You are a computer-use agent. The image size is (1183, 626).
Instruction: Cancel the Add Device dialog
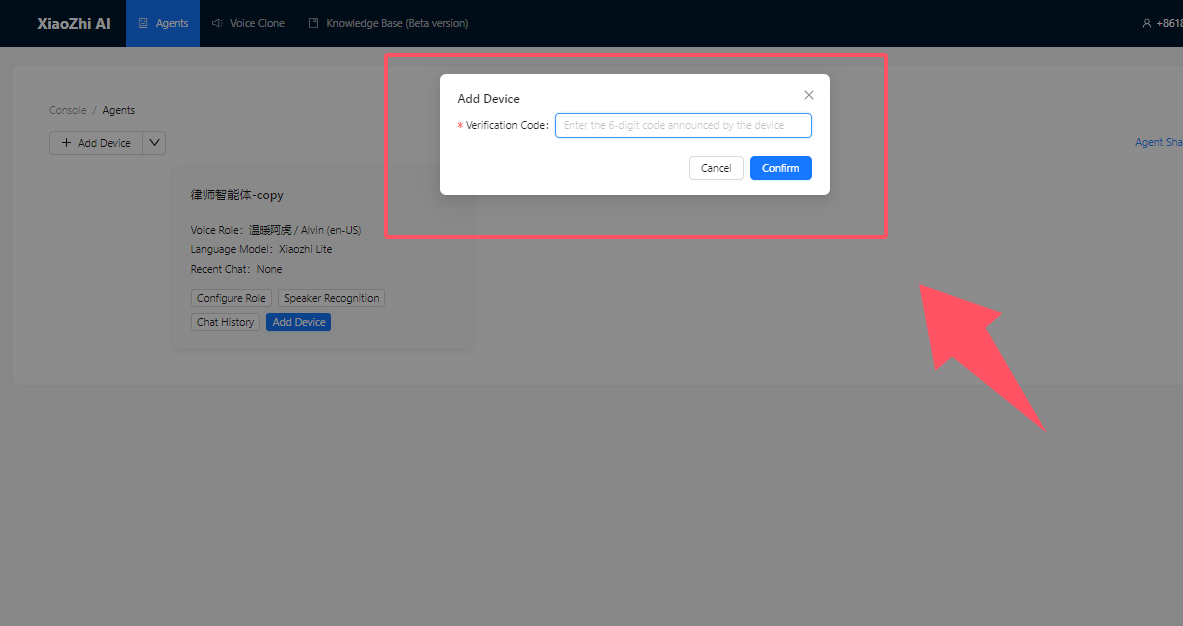pos(716,168)
